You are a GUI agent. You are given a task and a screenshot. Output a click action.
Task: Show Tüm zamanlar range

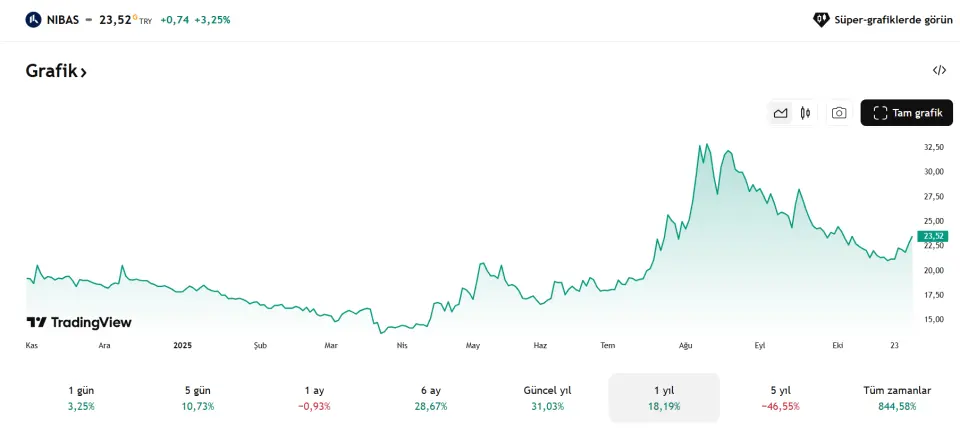[x=897, y=398]
